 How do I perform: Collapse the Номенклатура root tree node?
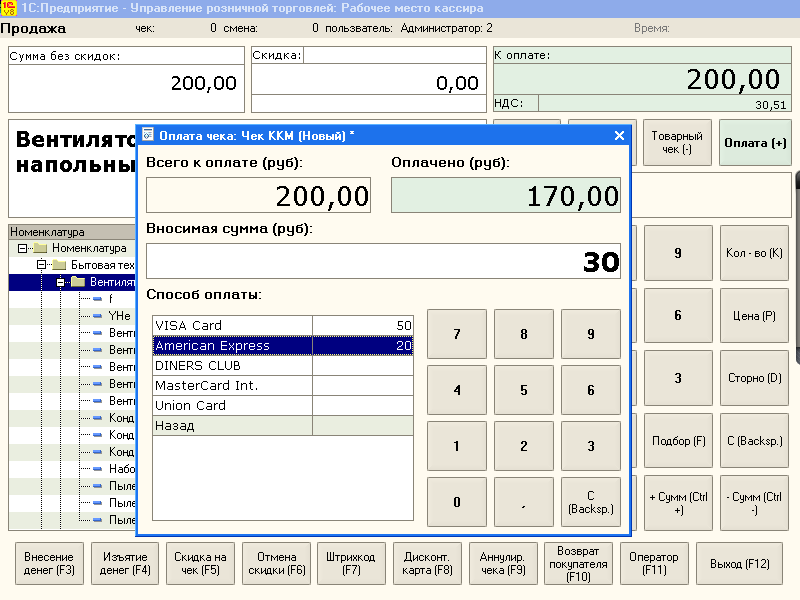coord(22,248)
